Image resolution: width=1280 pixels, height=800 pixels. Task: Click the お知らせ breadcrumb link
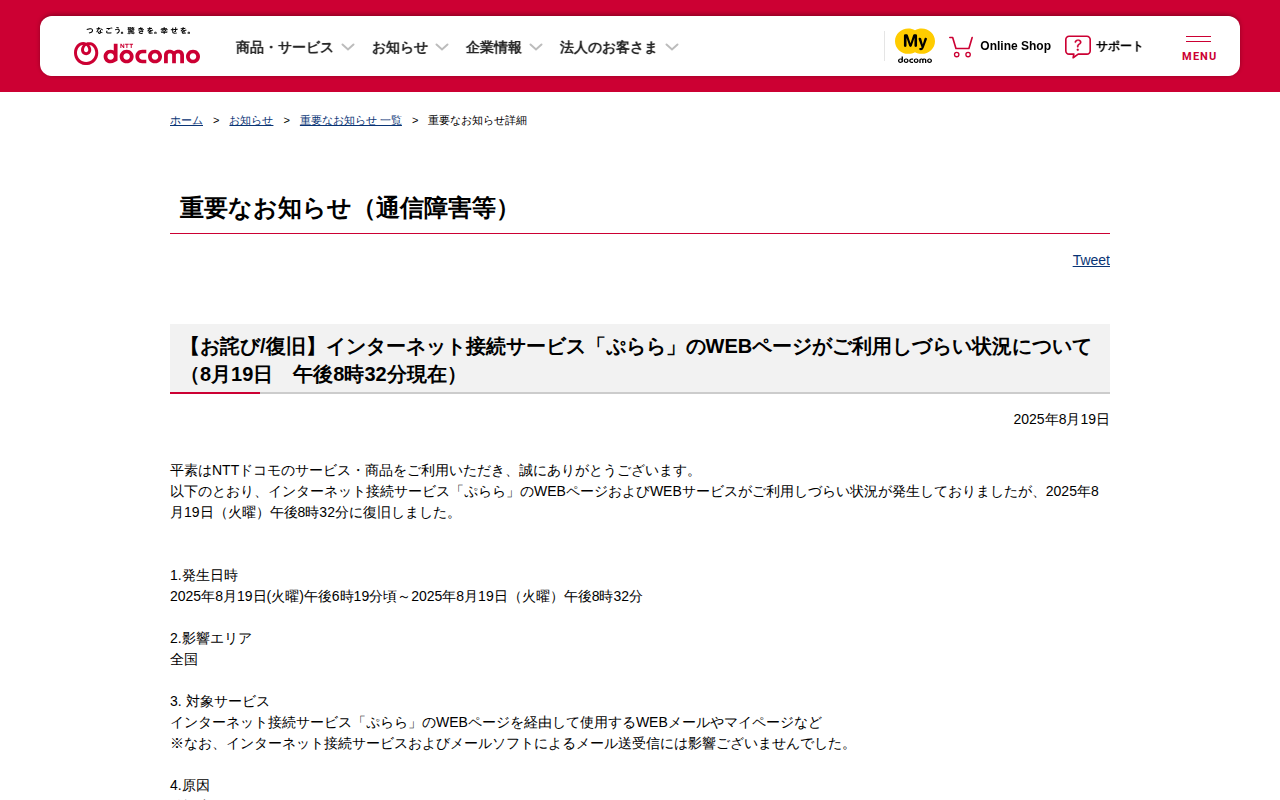click(x=251, y=120)
